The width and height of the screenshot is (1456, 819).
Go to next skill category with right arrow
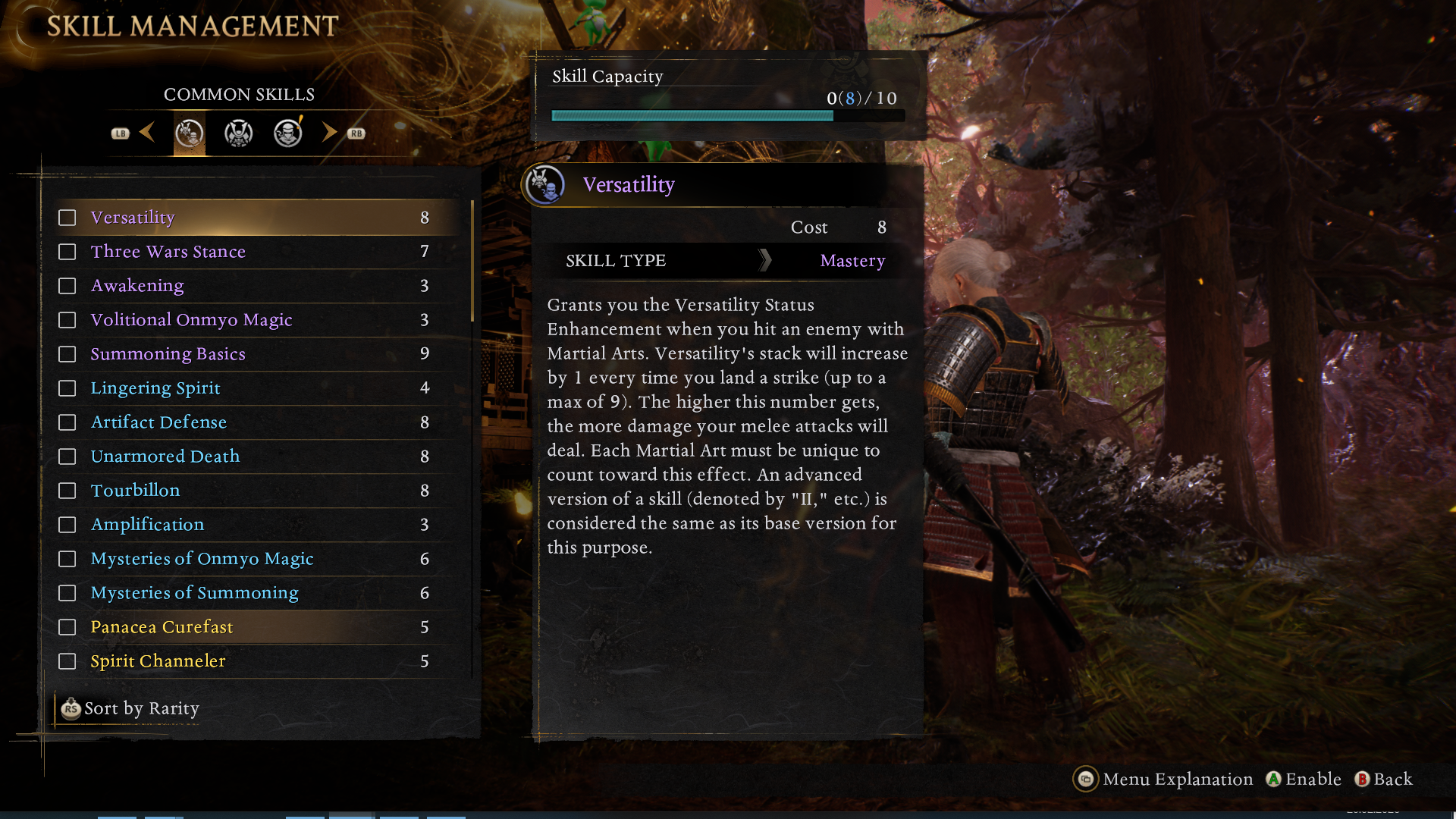pyautogui.click(x=329, y=133)
